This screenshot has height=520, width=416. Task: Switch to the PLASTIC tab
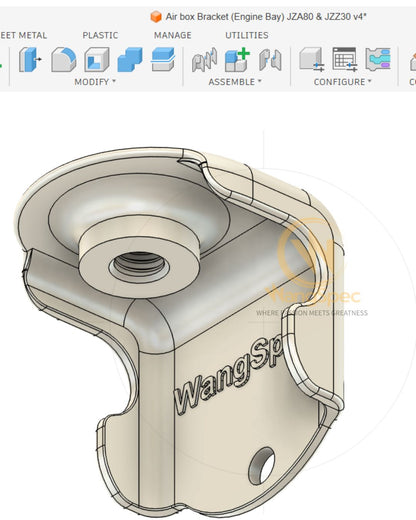click(100, 35)
